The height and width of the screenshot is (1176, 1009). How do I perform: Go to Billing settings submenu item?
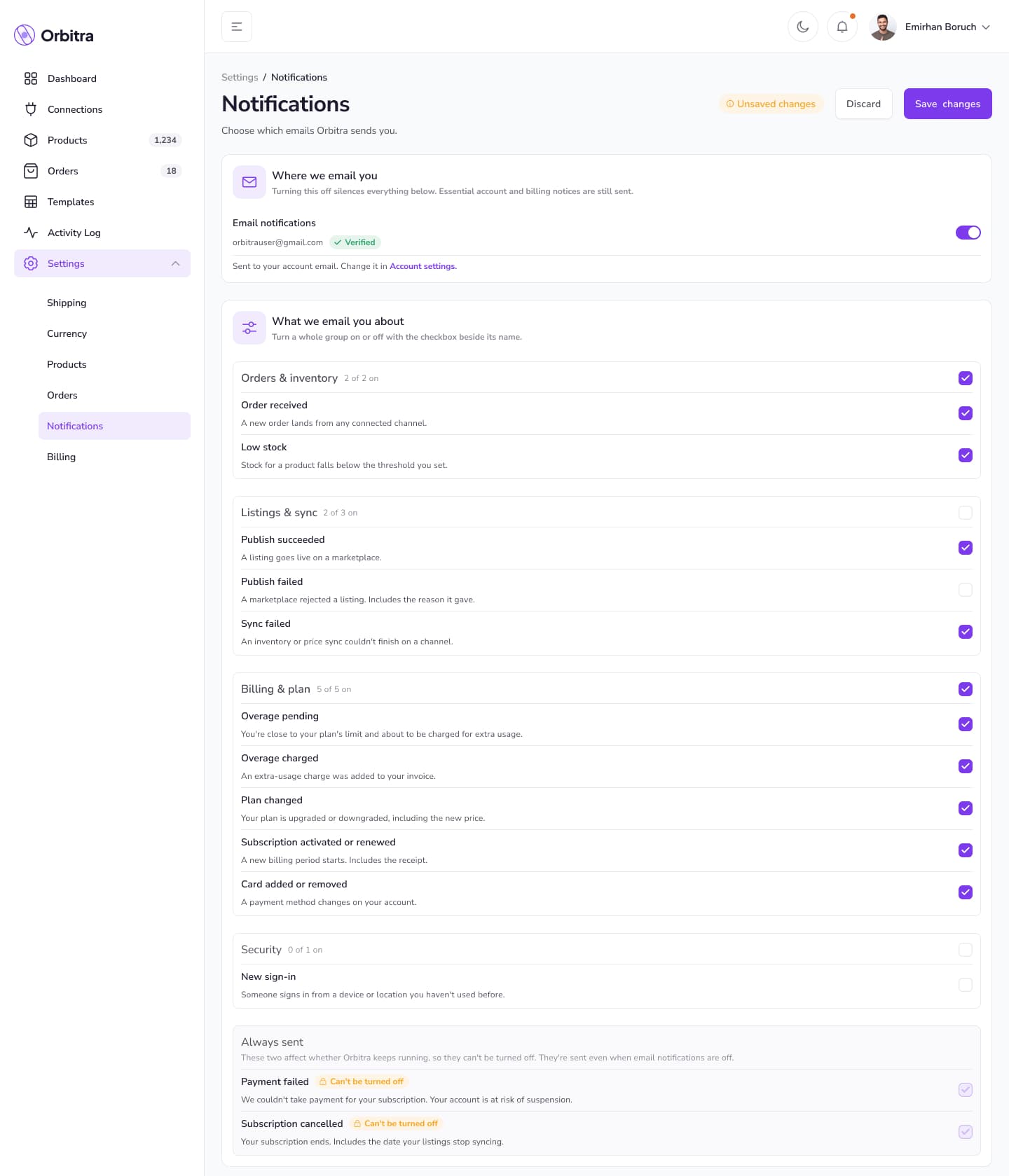(x=114, y=457)
